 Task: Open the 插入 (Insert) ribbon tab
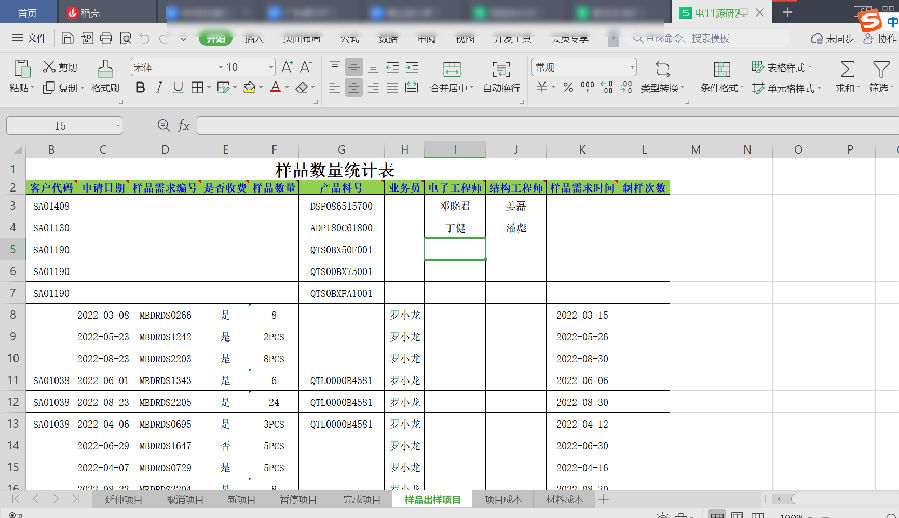tap(254, 39)
